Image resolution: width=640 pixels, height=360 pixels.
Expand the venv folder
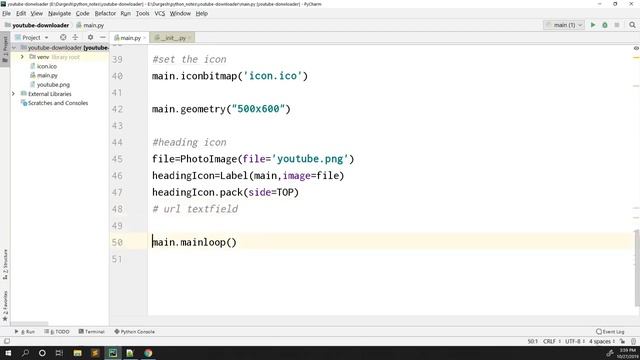[22, 57]
